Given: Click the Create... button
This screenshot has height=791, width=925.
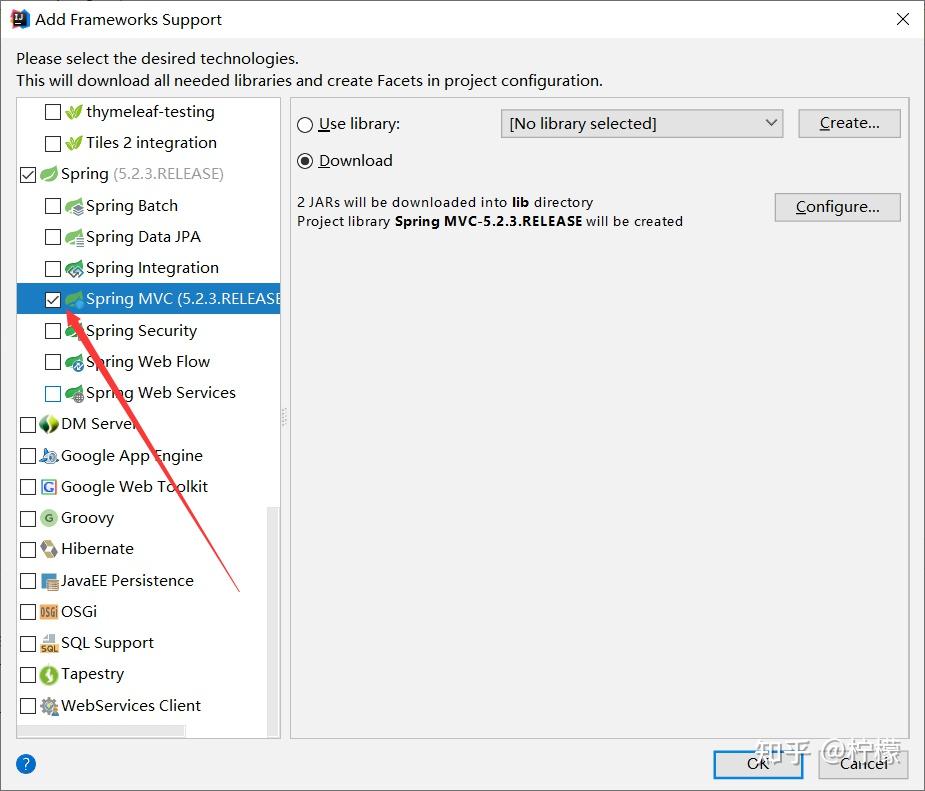Looking at the screenshot, I should [x=849, y=123].
